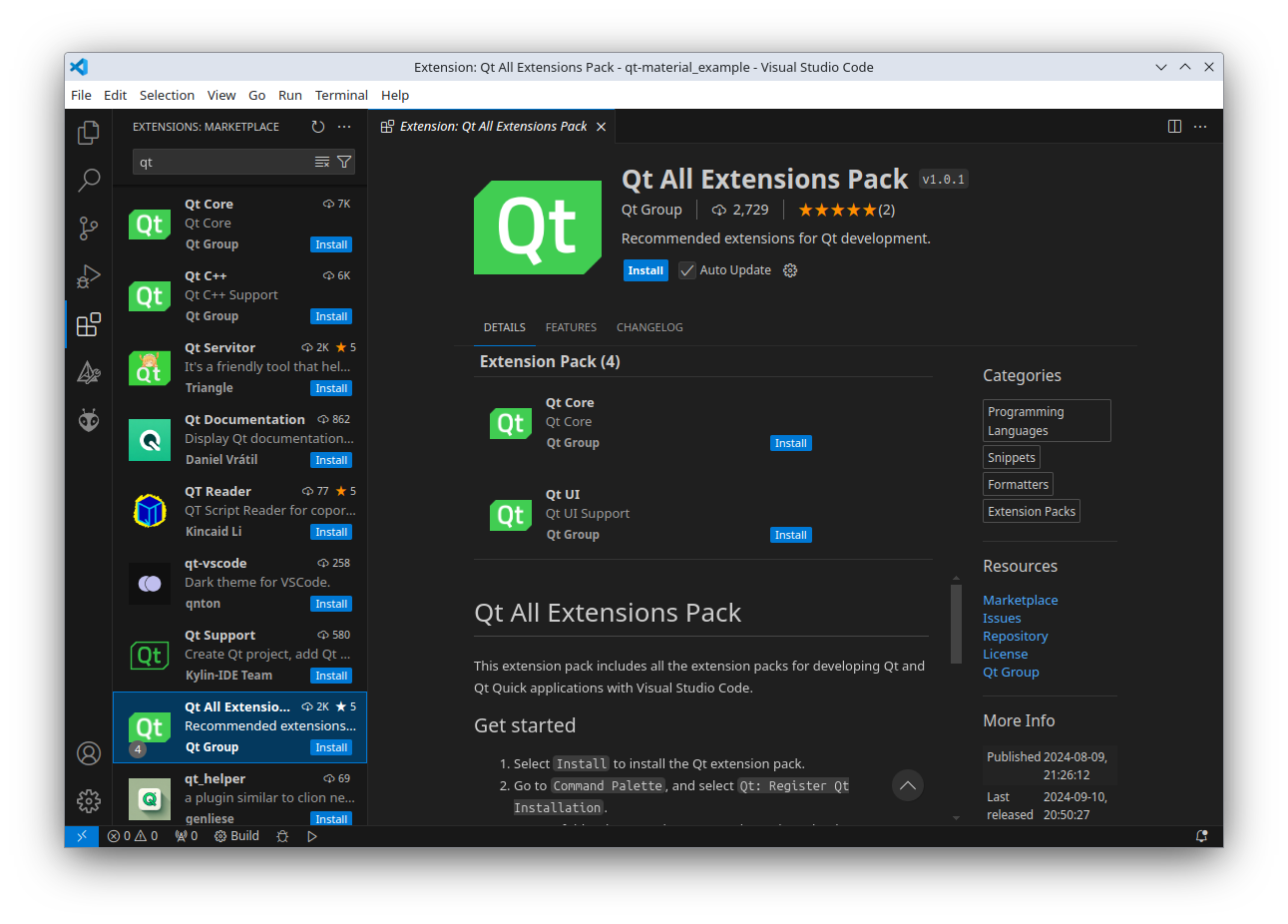1288x924 pixels.
Task: Open the Marketplace resource link
Action: [1020, 600]
